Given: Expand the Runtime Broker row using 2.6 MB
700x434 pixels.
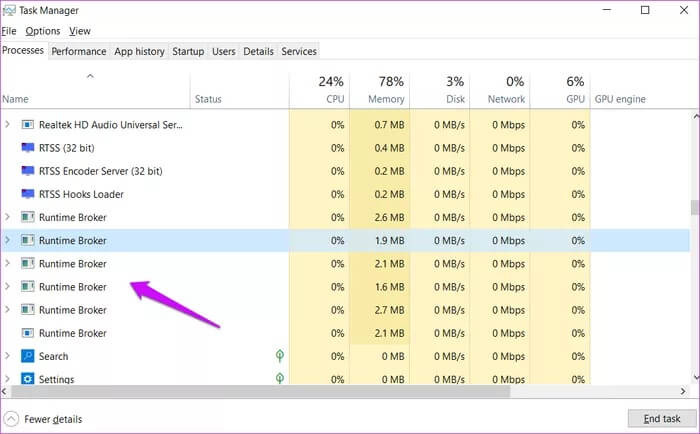Looking at the screenshot, I should pos(7,217).
